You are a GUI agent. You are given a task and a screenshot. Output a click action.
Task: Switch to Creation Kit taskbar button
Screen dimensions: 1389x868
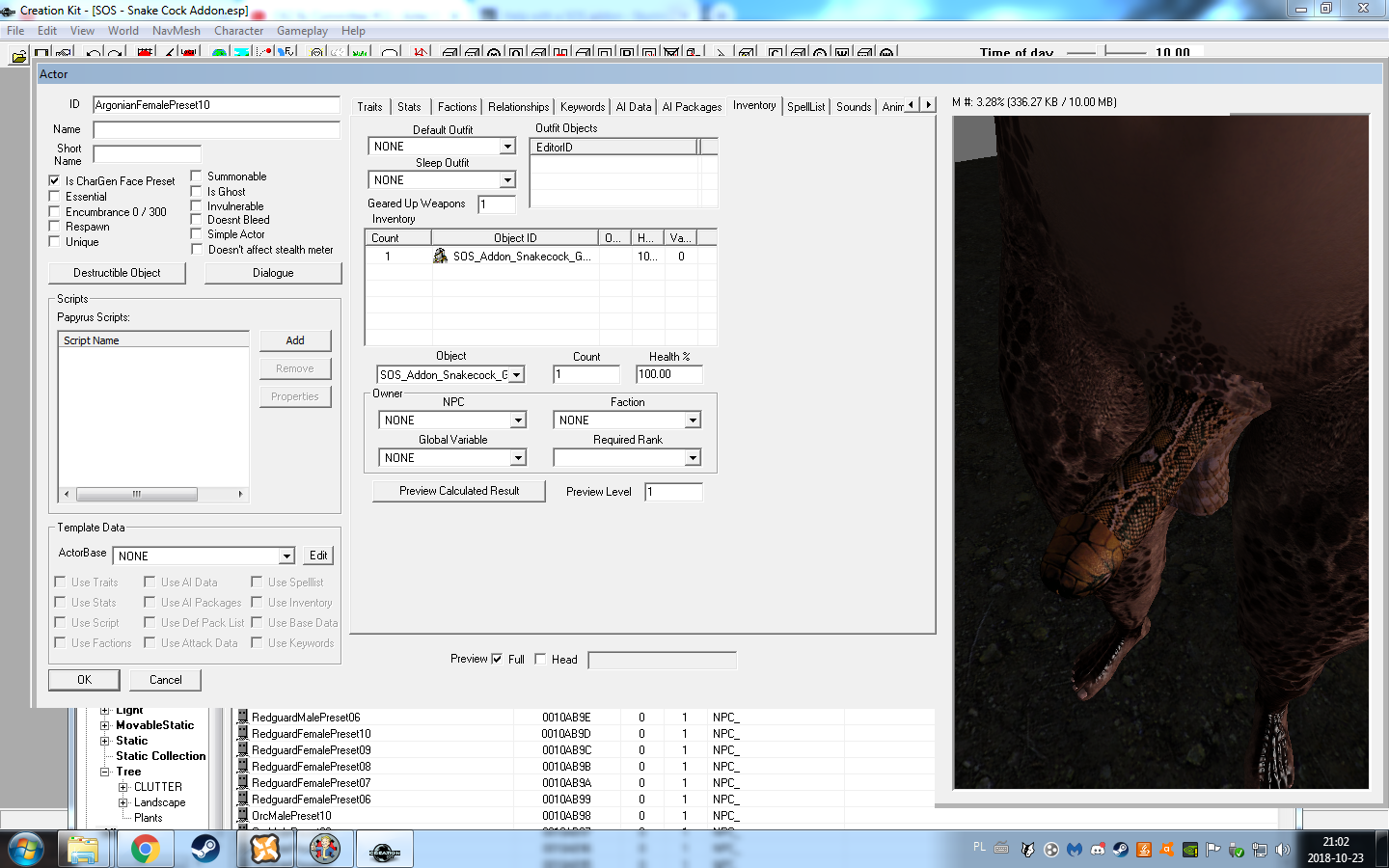tap(385, 850)
